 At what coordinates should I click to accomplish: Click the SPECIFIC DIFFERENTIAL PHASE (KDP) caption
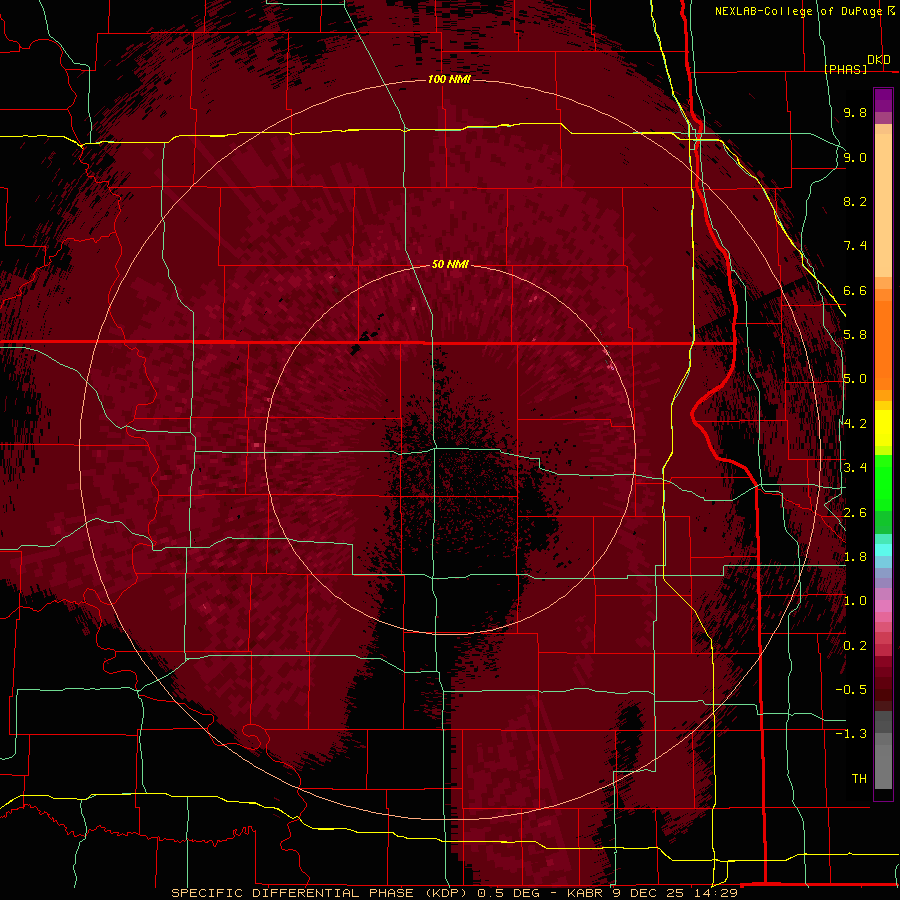tap(322, 893)
